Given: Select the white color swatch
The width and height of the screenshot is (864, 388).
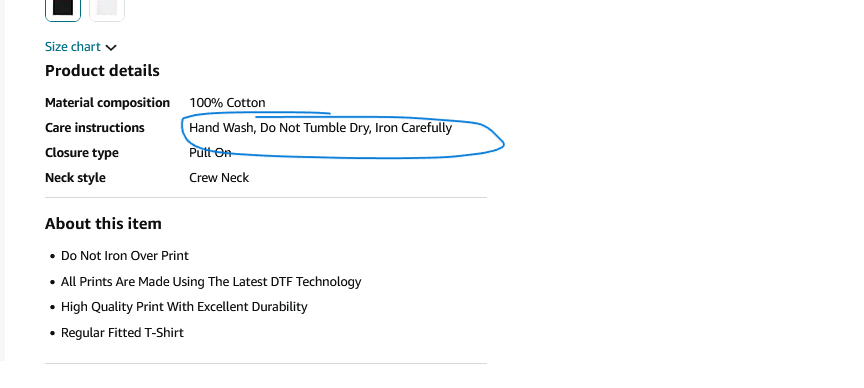Looking at the screenshot, I should point(107,8).
